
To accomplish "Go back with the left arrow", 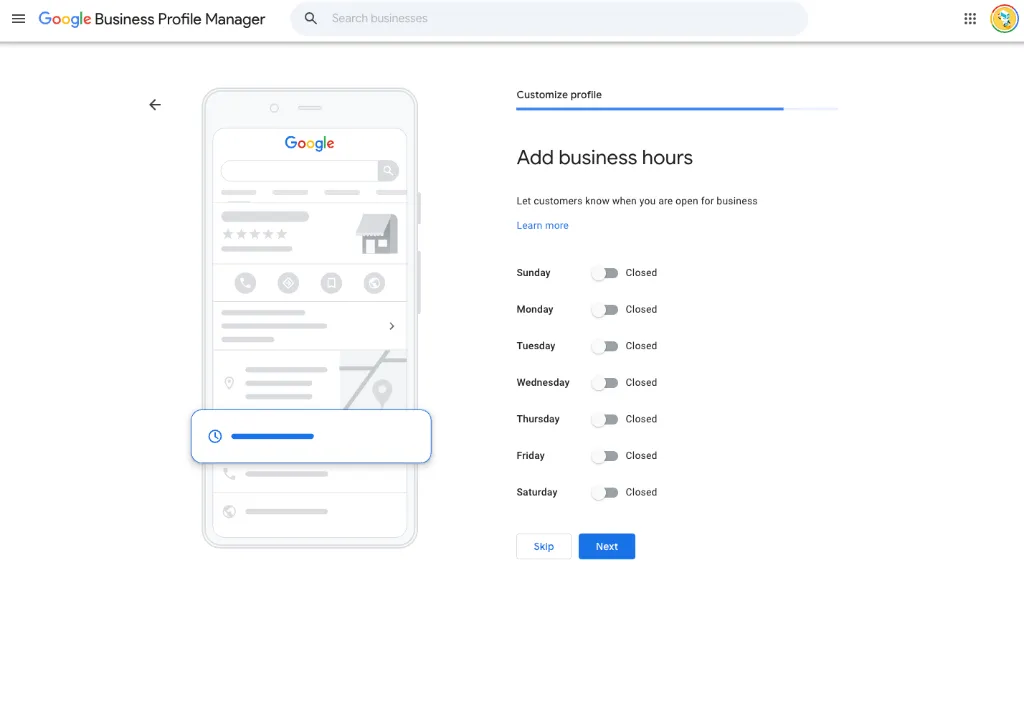I will [x=155, y=104].
